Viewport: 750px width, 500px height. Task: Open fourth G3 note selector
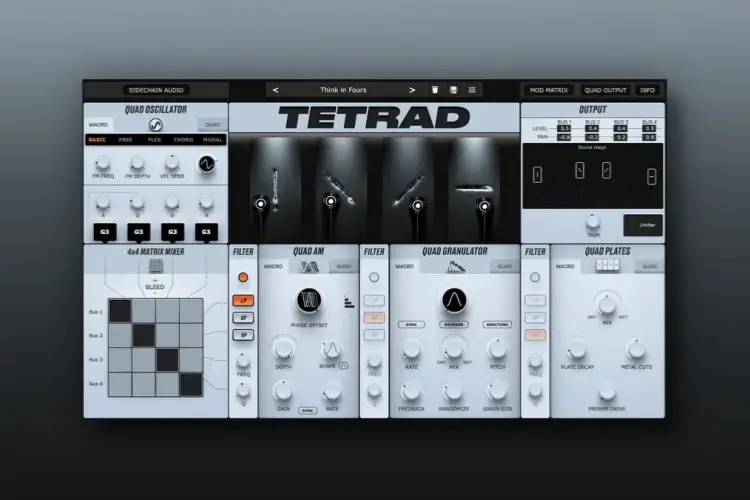point(206,232)
